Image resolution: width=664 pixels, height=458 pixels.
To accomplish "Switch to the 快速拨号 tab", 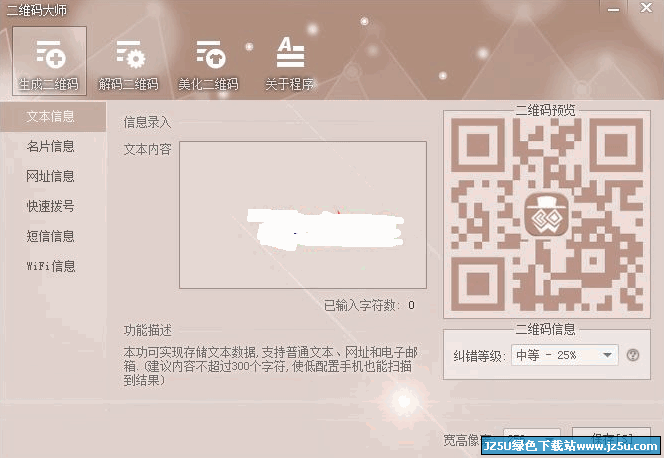I will pos(53,206).
